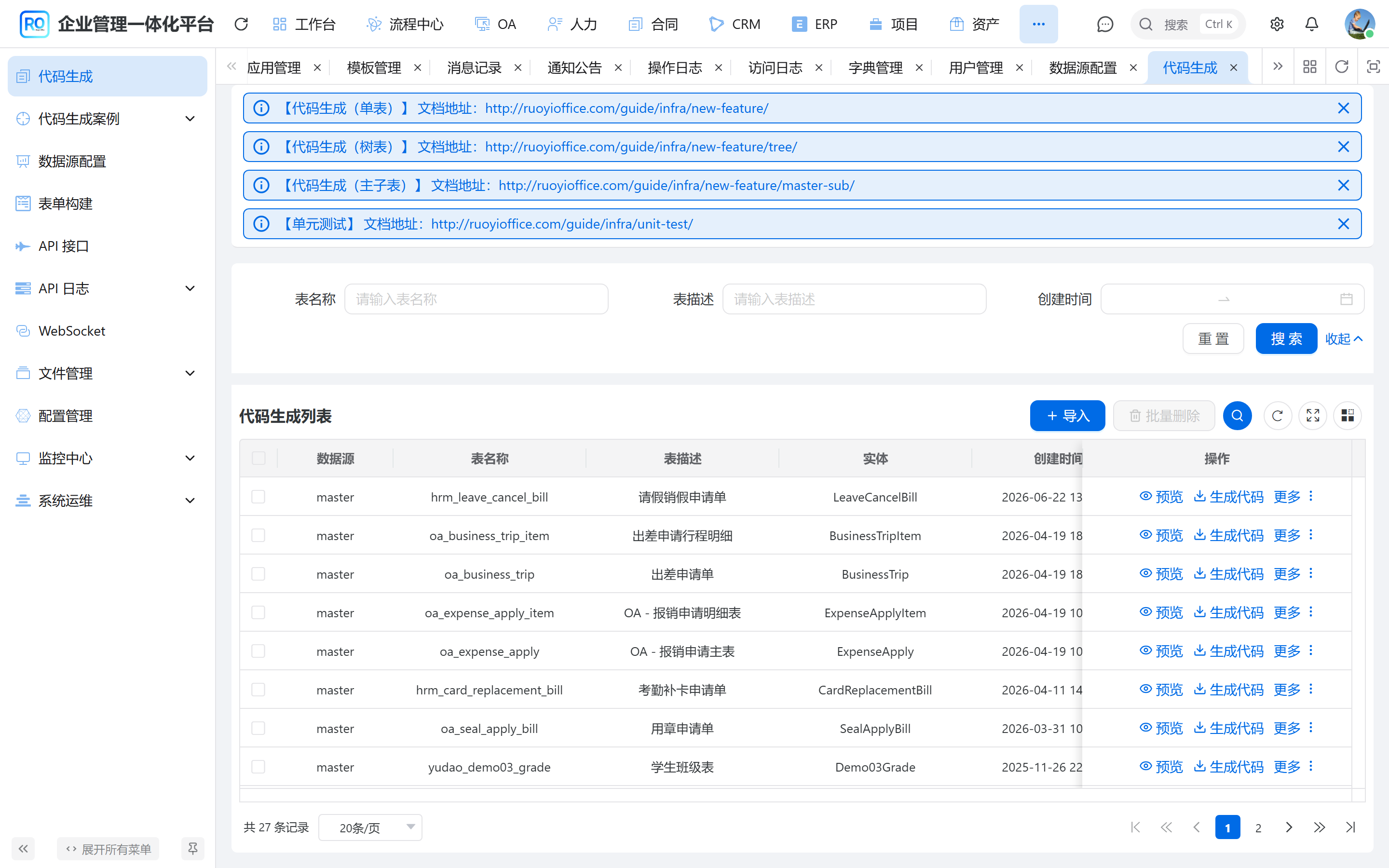
Task: Focus the 表名称 input field
Action: coord(476,299)
